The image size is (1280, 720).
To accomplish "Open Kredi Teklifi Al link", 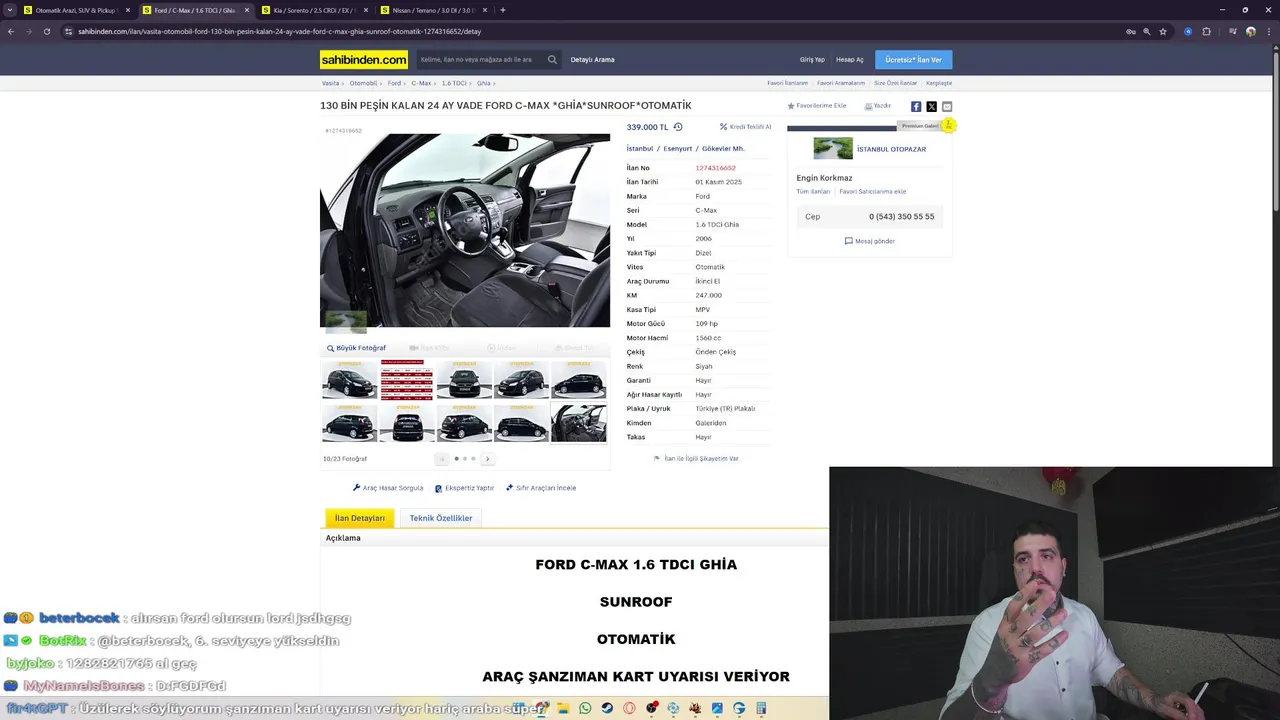I will pyautogui.click(x=745, y=127).
